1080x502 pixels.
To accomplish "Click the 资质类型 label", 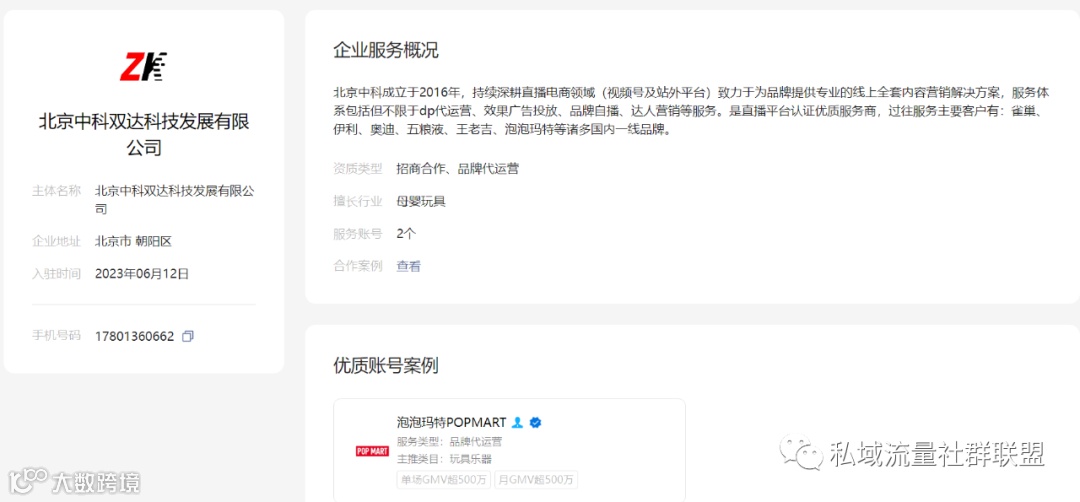I will coord(357,168).
